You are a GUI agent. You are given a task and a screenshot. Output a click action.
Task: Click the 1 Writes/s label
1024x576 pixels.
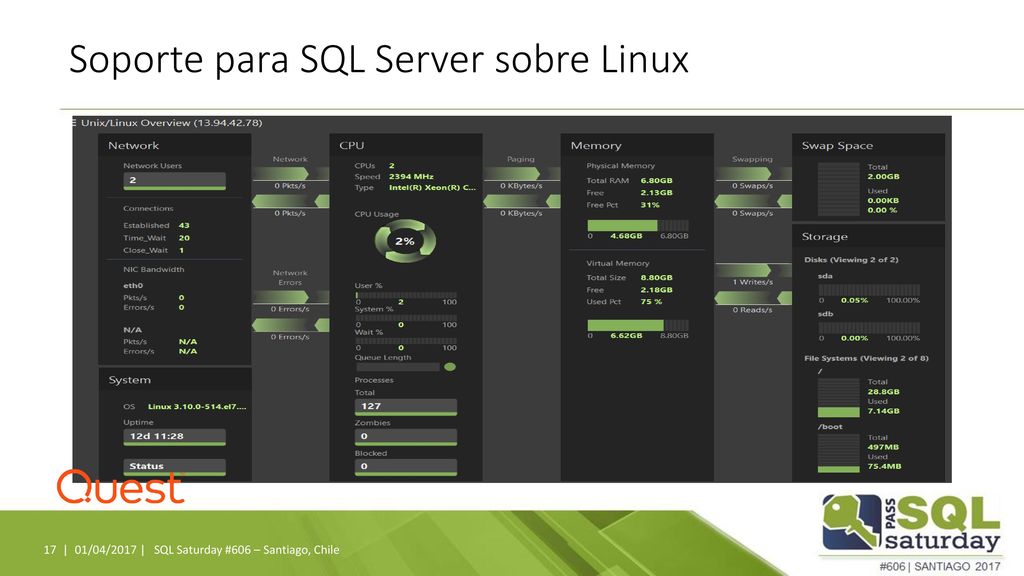(753, 282)
